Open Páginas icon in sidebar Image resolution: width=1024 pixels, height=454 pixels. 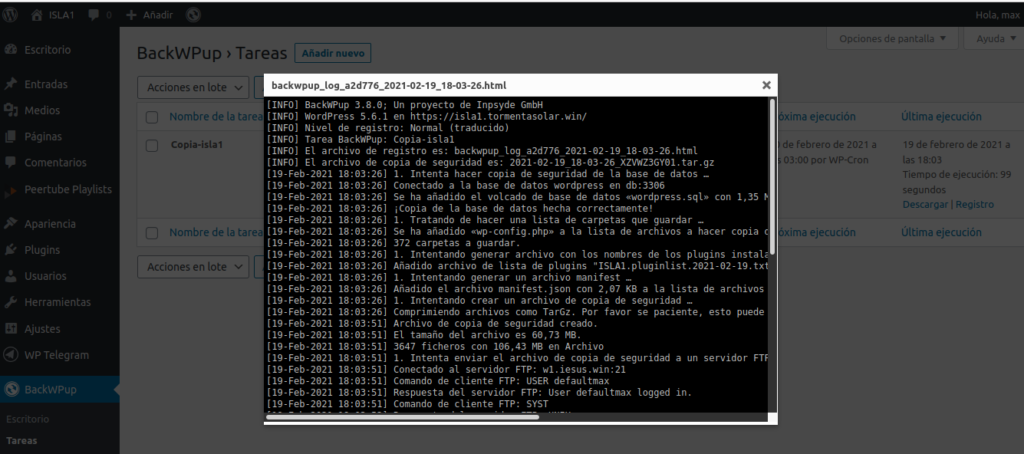point(10,137)
